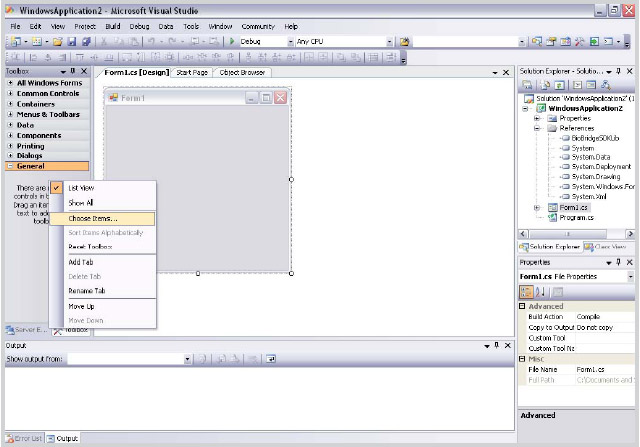The width and height of the screenshot is (640, 447).
Task: Click the Categorized button in Properties panel
Action: 527,292
